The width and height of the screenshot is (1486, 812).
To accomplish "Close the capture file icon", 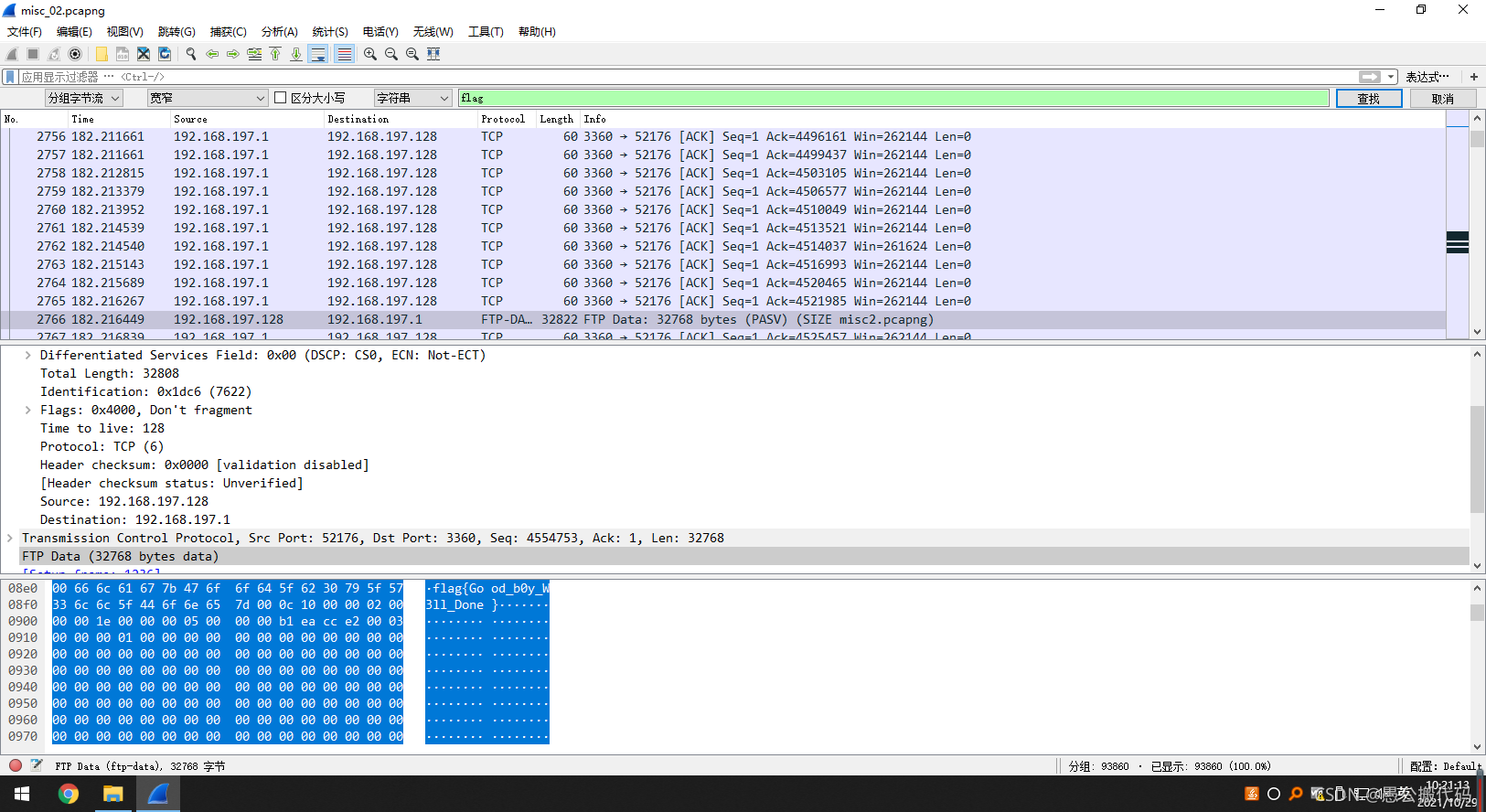I will coord(144,54).
